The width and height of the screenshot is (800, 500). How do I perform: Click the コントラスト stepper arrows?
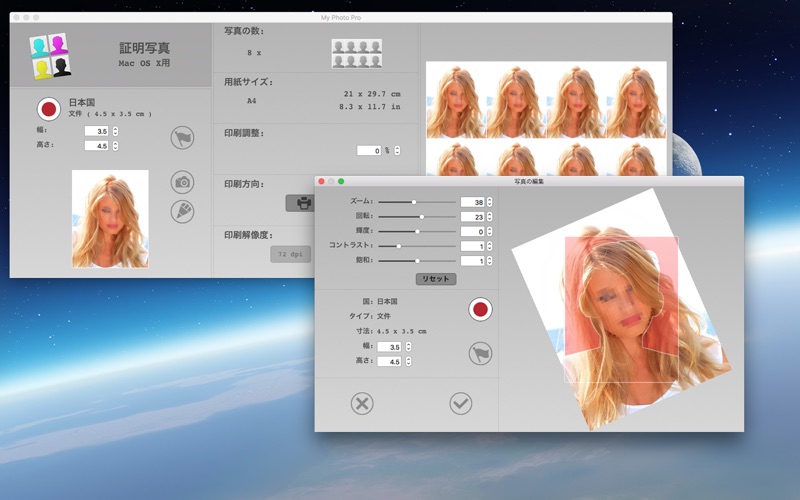[x=489, y=246]
